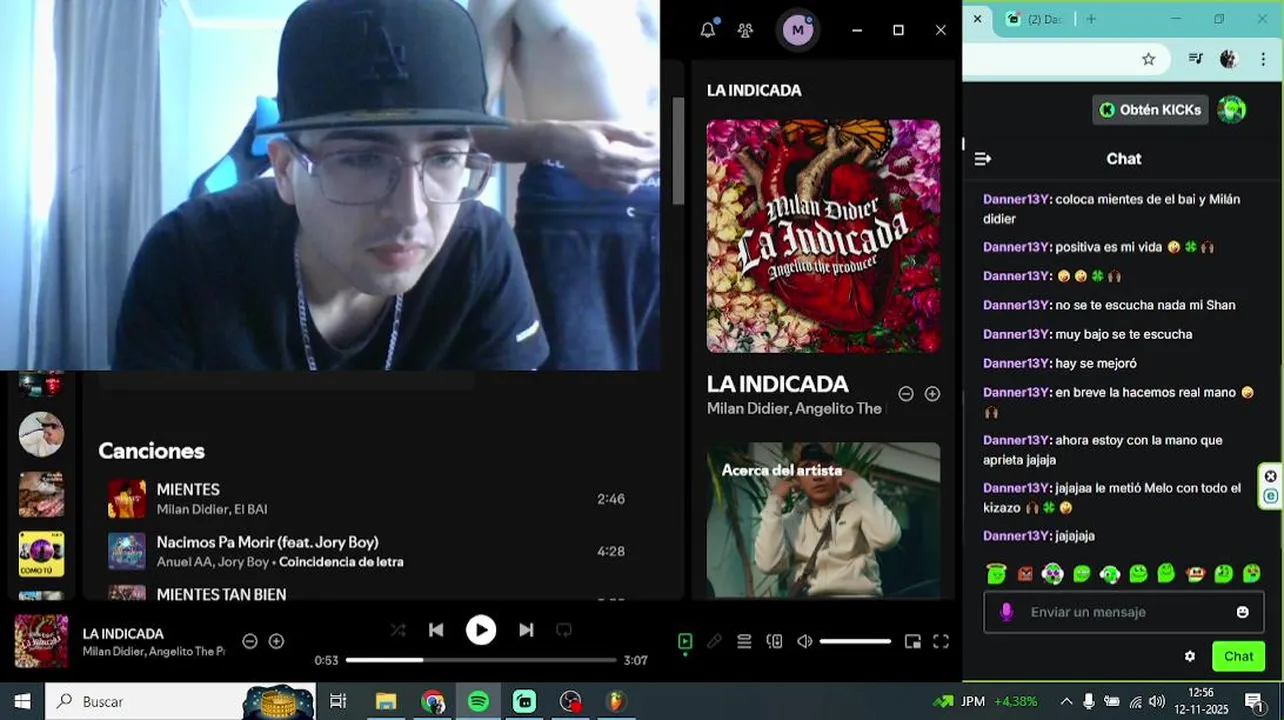This screenshot has height=720, width=1284.
Task: Enter Spotify full screen mode
Action: tap(941, 641)
